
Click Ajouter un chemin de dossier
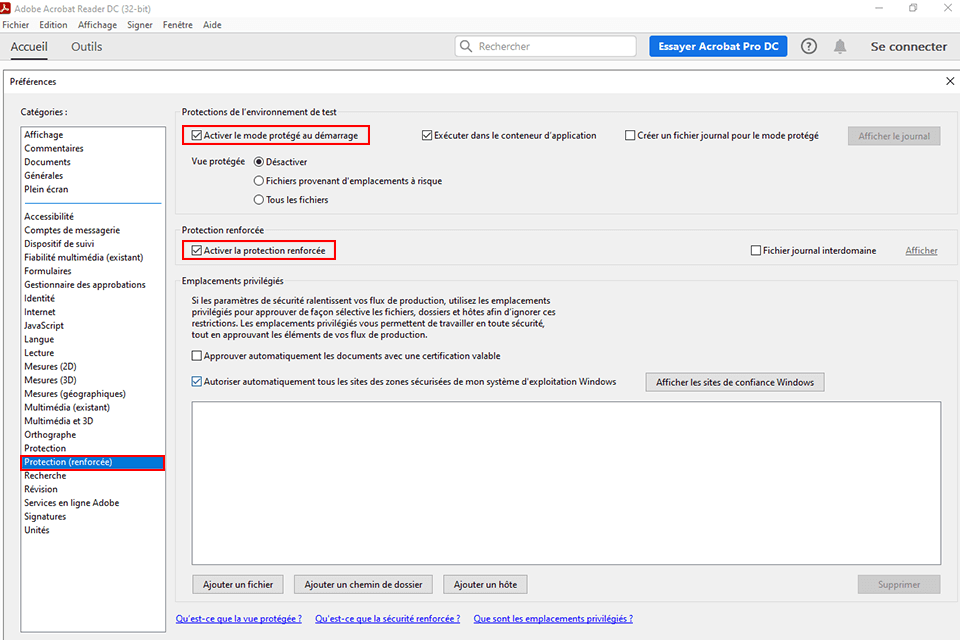tap(363, 584)
